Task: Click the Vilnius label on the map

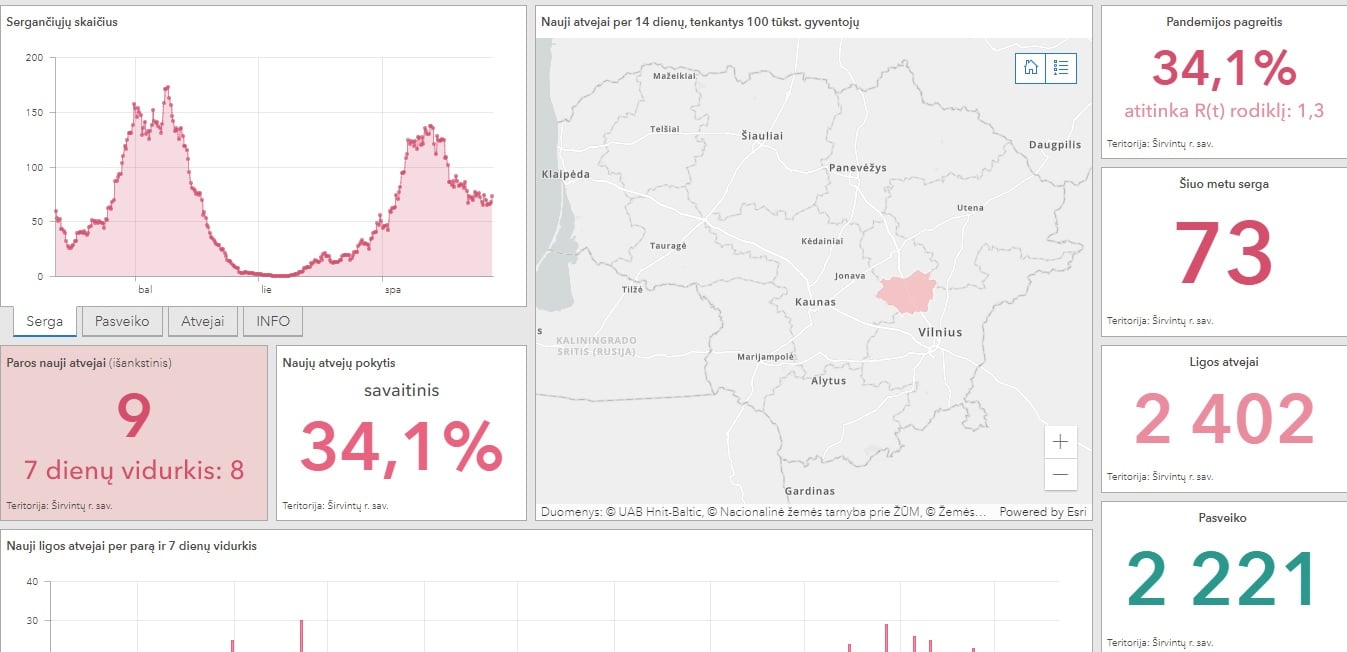Action: 940,332
